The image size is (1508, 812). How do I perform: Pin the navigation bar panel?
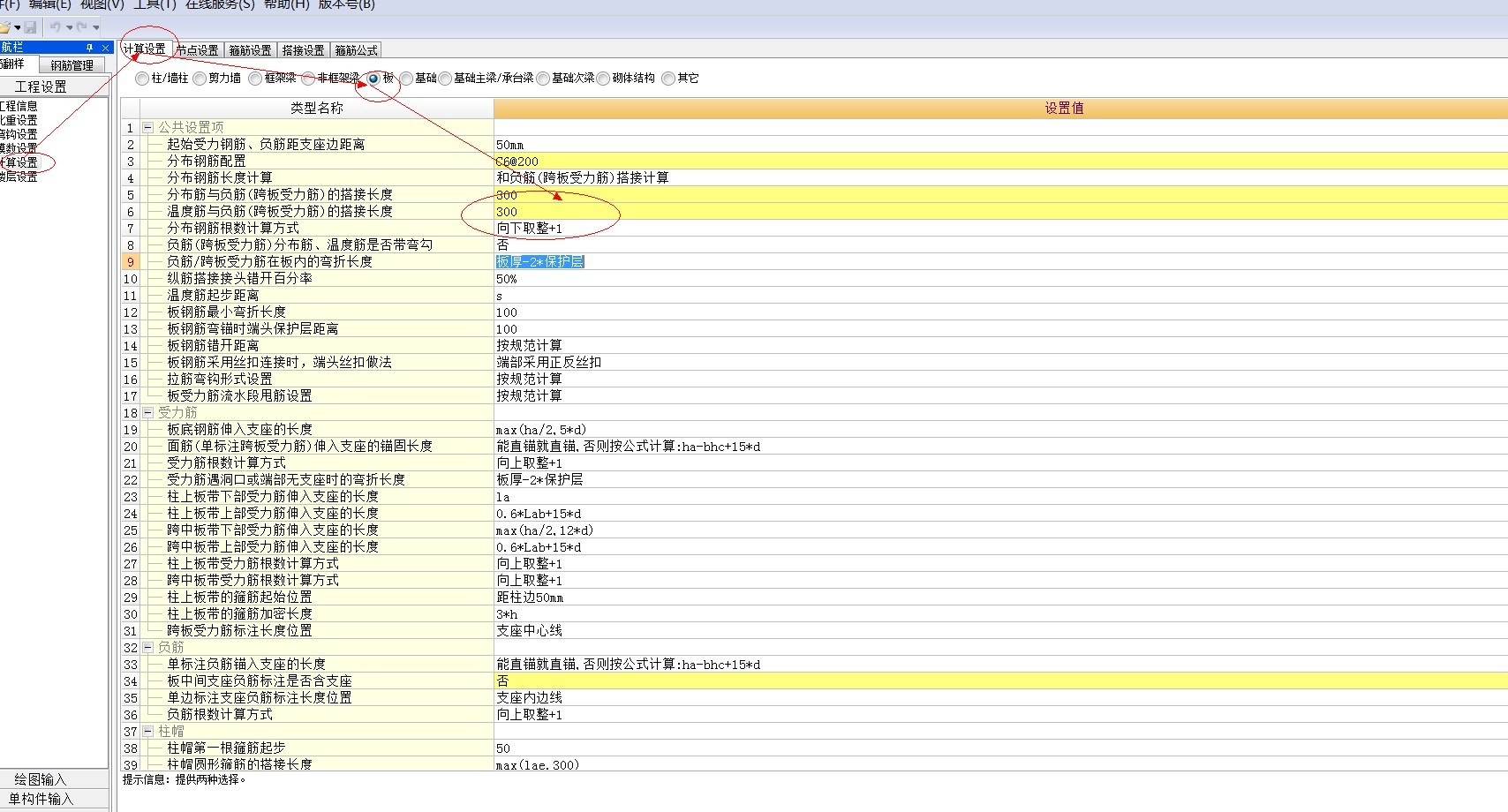(x=89, y=48)
